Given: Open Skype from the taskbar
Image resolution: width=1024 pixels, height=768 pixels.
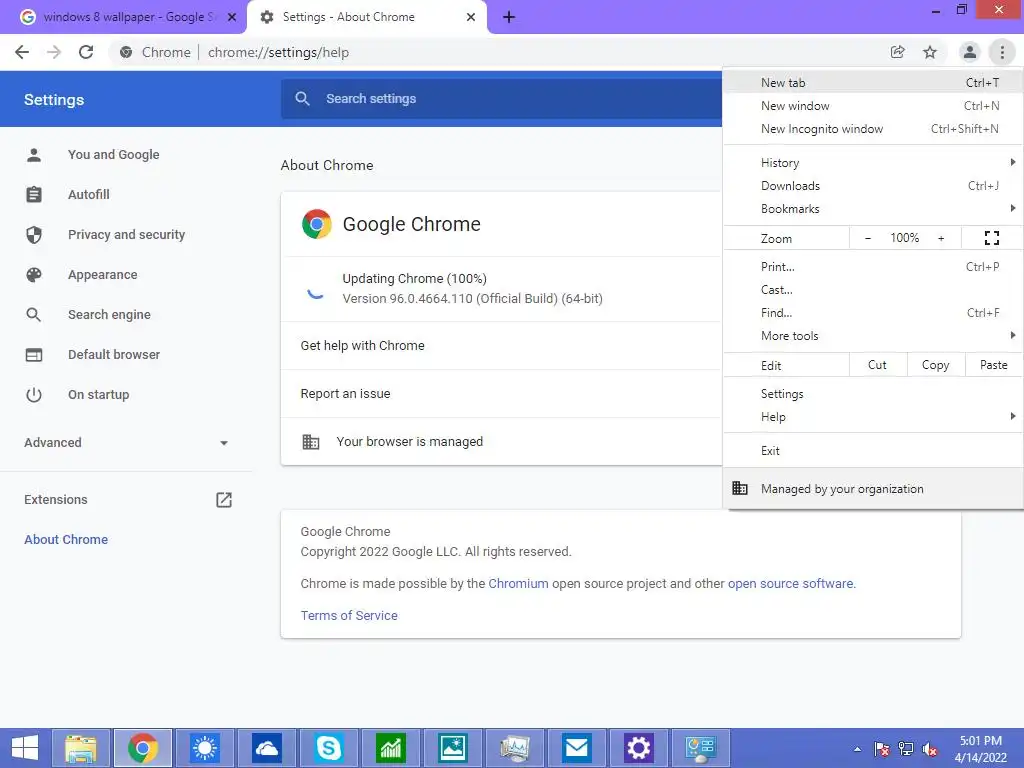Looking at the screenshot, I should tap(328, 748).
